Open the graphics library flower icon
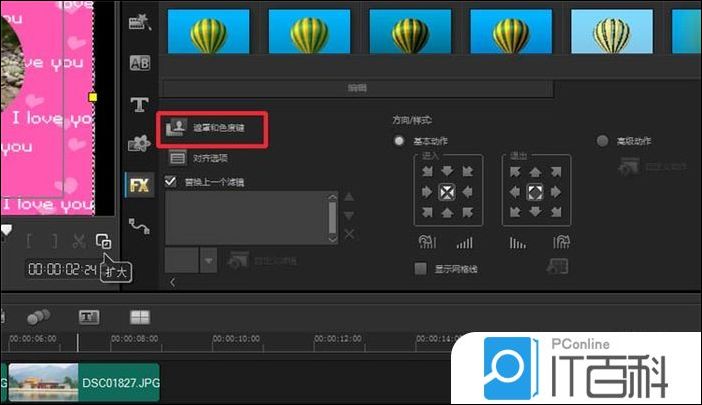This screenshot has width=702, height=405. pyautogui.click(x=139, y=144)
